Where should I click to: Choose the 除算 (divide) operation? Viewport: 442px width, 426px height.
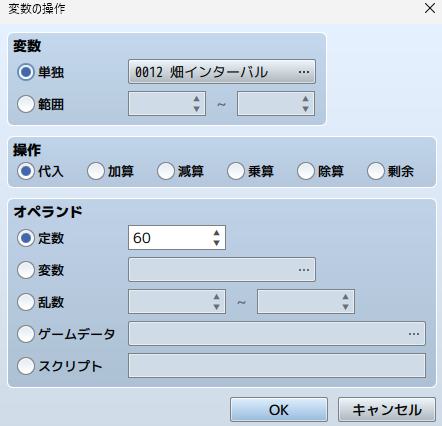(x=306, y=171)
